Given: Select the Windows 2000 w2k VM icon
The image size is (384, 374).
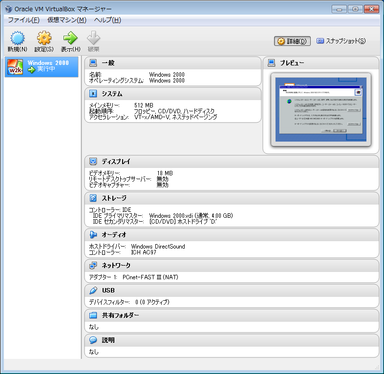Looking at the screenshot, I should tap(15, 67).
